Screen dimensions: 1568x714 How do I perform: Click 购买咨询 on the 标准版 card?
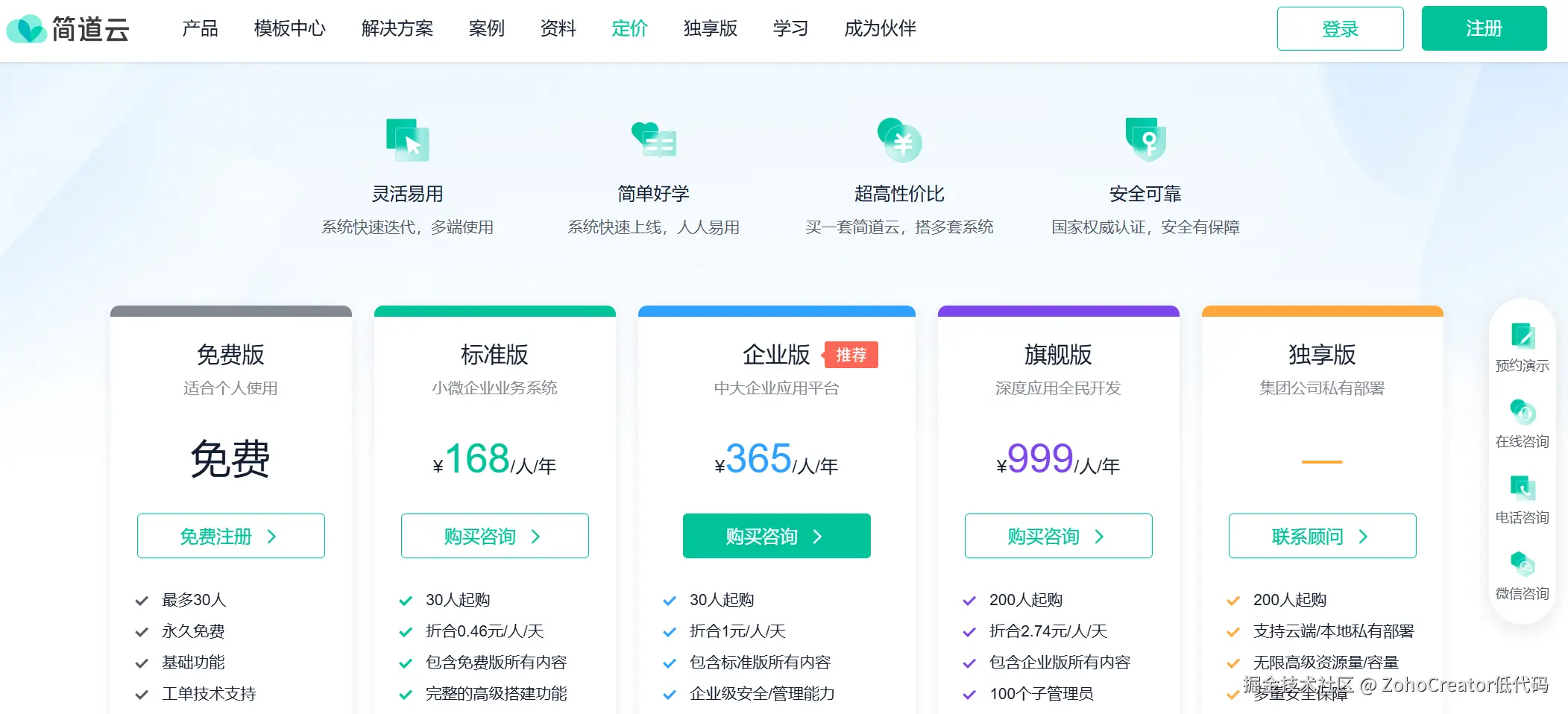[x=494, y=536]
